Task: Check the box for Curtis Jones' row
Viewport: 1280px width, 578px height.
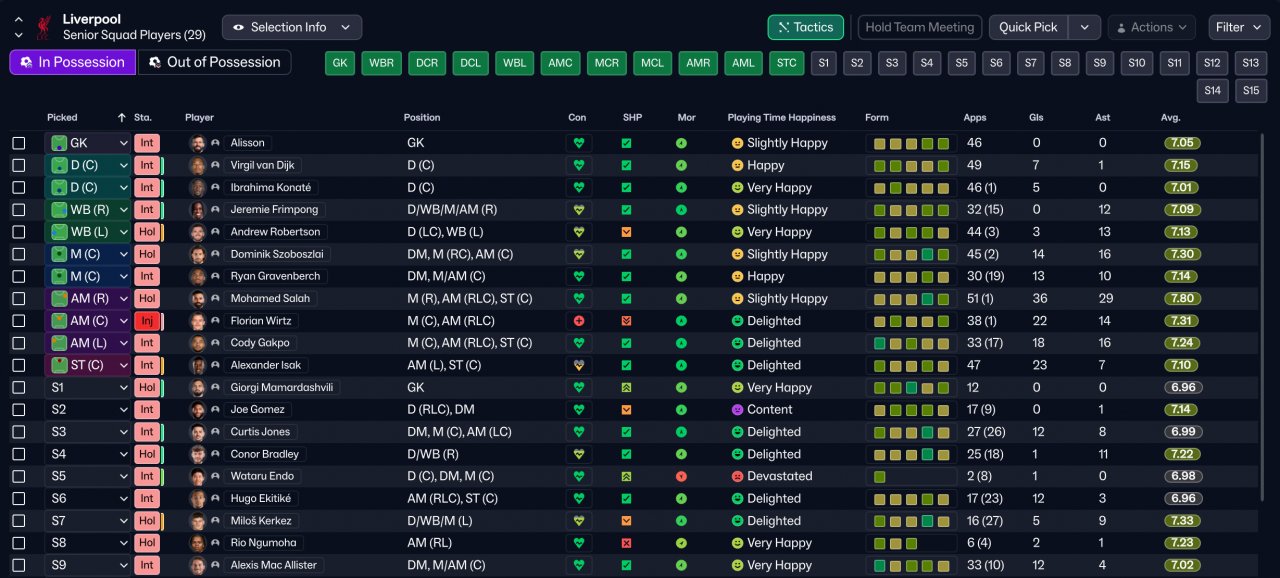Action: (x=19, y=432)
